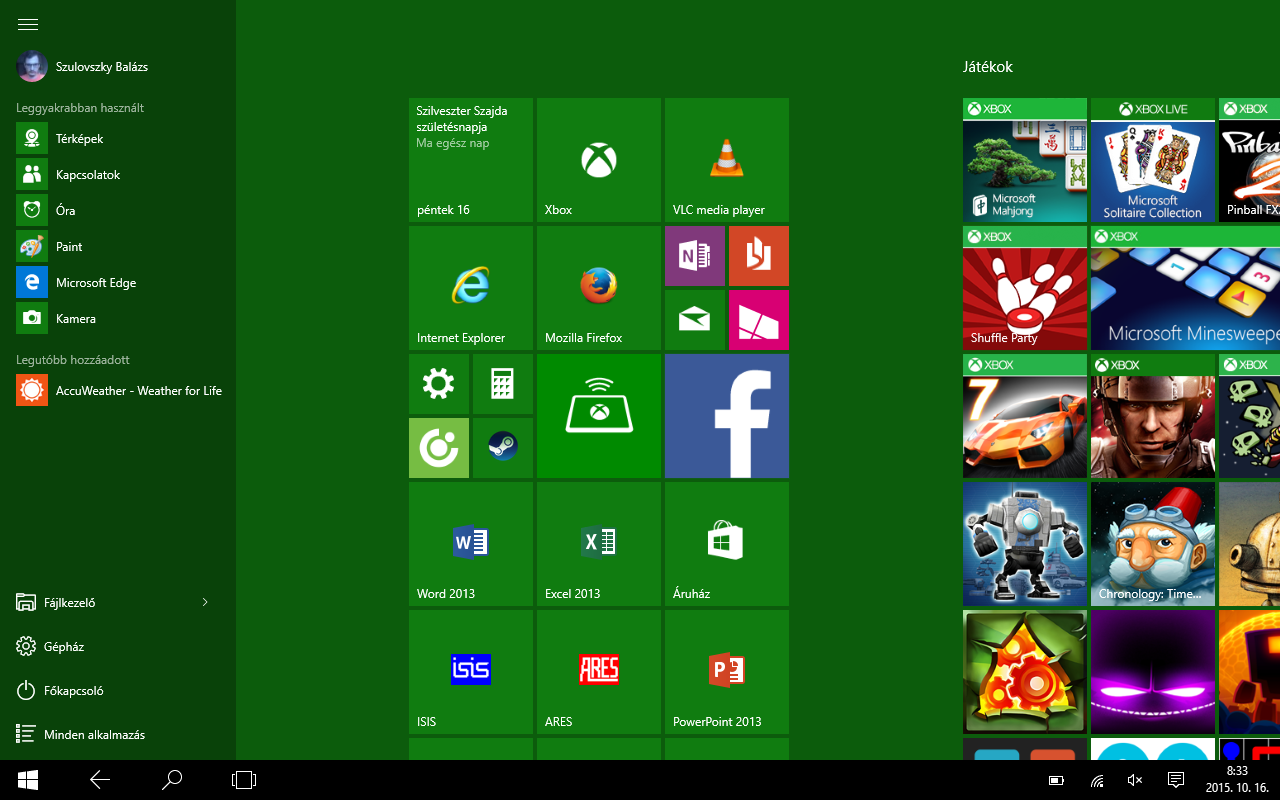1280x800 pixels.
Task: Launch Chronology: Time game tile
Action: tap(1153, 544)
